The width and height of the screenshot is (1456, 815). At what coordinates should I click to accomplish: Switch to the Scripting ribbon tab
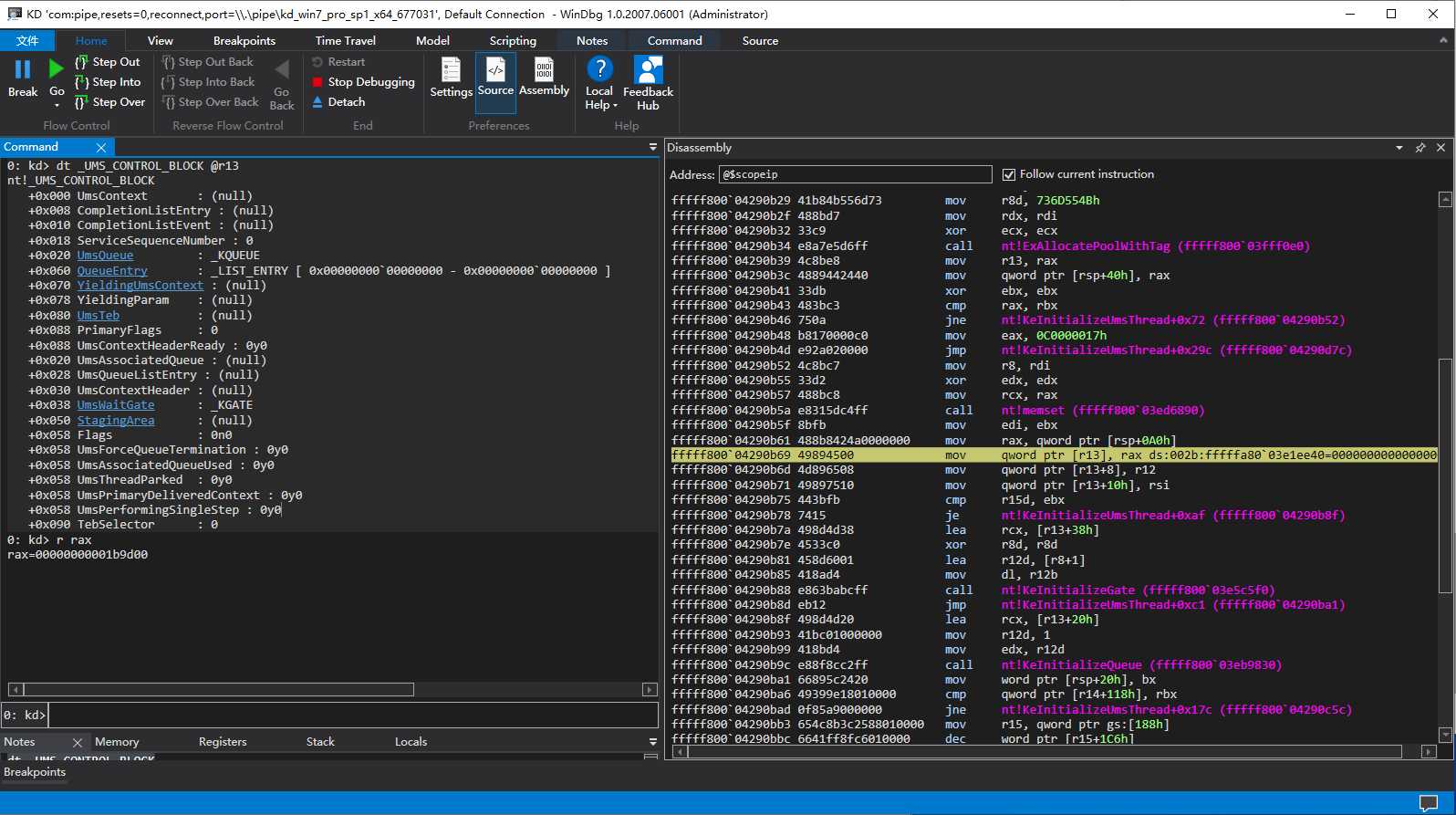coord(513,41)
